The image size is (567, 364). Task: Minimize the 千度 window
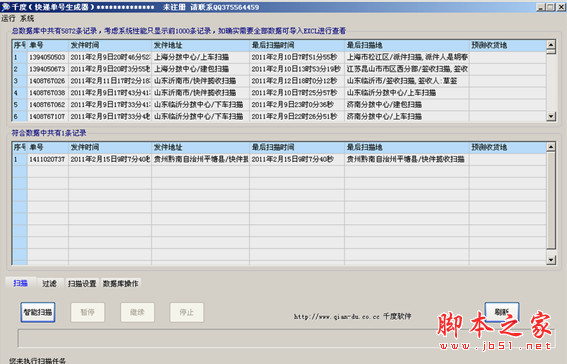pos(541,7)
